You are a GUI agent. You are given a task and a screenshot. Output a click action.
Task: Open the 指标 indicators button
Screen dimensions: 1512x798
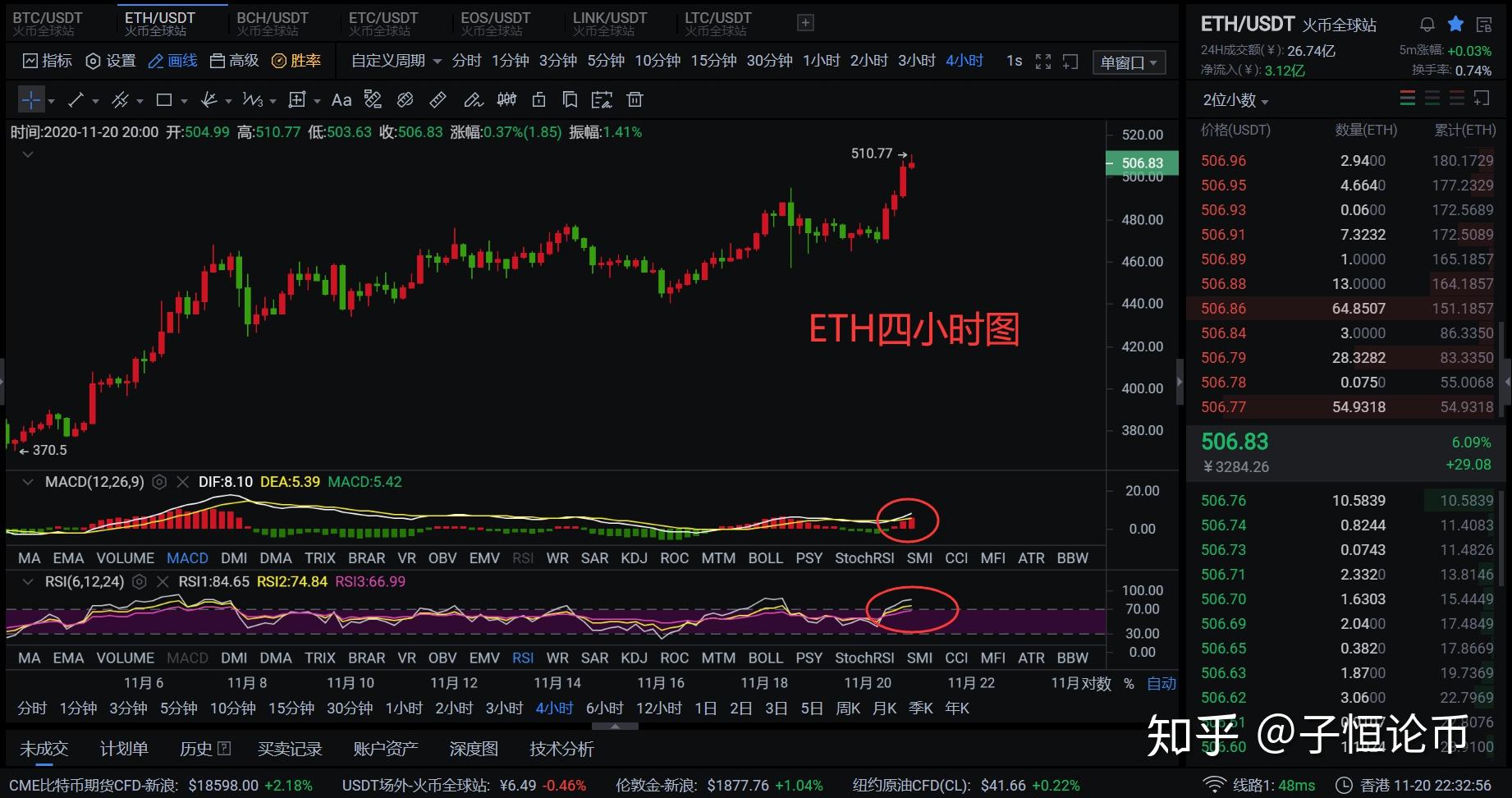[x=48, y=61]
